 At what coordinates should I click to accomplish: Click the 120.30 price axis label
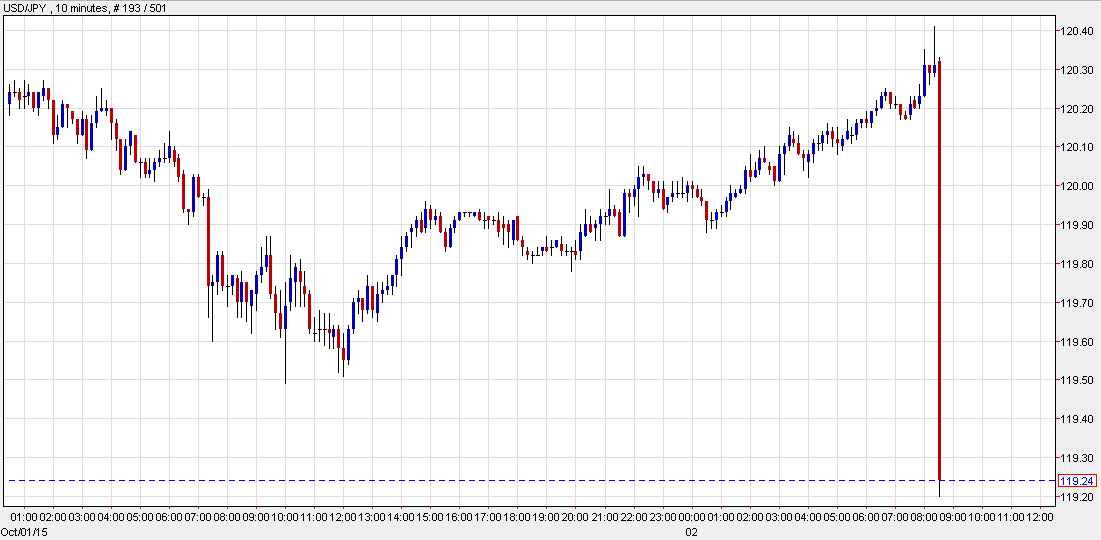coord(1078,70)
